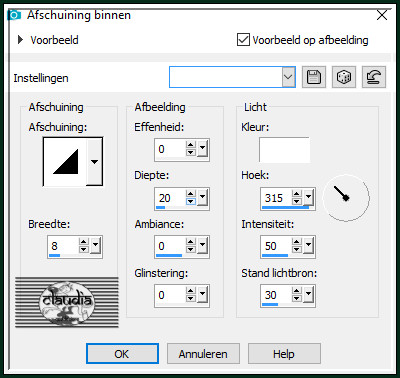Click the Hoek angle dial control
Screen dimensions: 400x378
(346, 198)
